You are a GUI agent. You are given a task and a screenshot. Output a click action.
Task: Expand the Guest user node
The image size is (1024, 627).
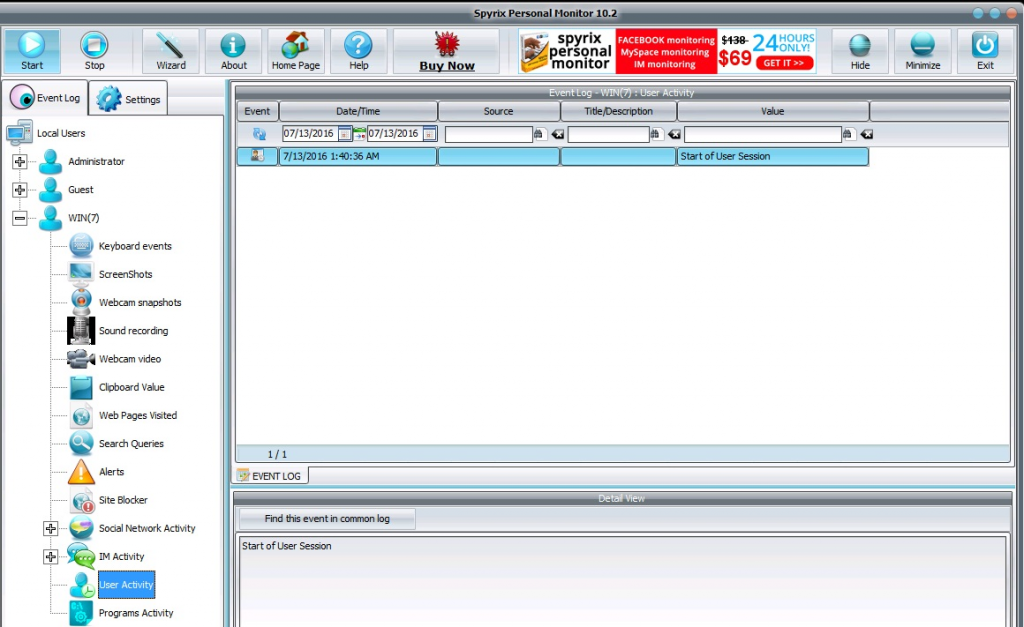pos(20,190)
